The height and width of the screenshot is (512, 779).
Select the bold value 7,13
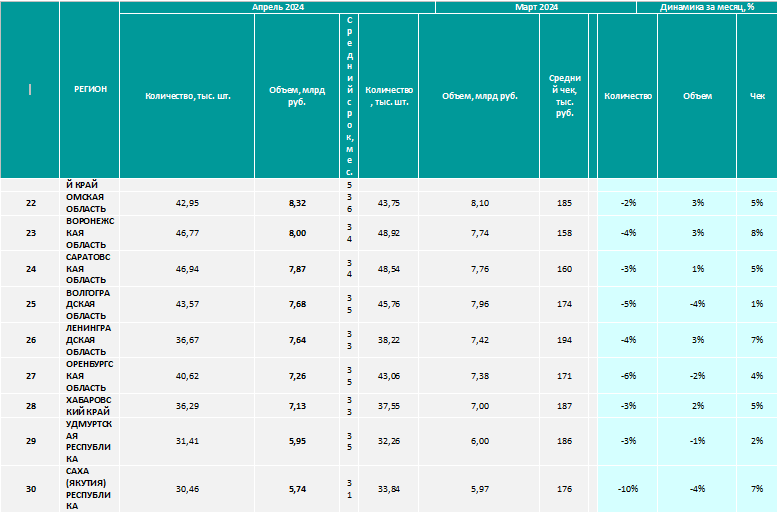297,406
